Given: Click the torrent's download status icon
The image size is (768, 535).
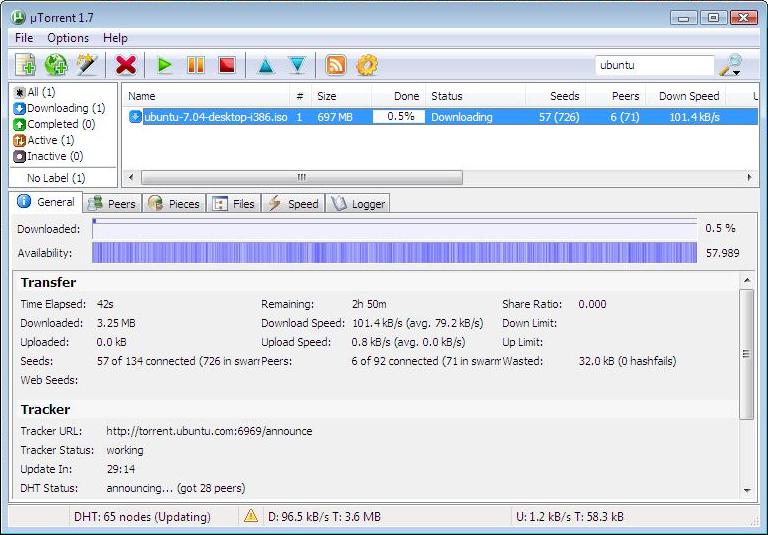Looking at the screenshot, I should click(x=135, y=117).
